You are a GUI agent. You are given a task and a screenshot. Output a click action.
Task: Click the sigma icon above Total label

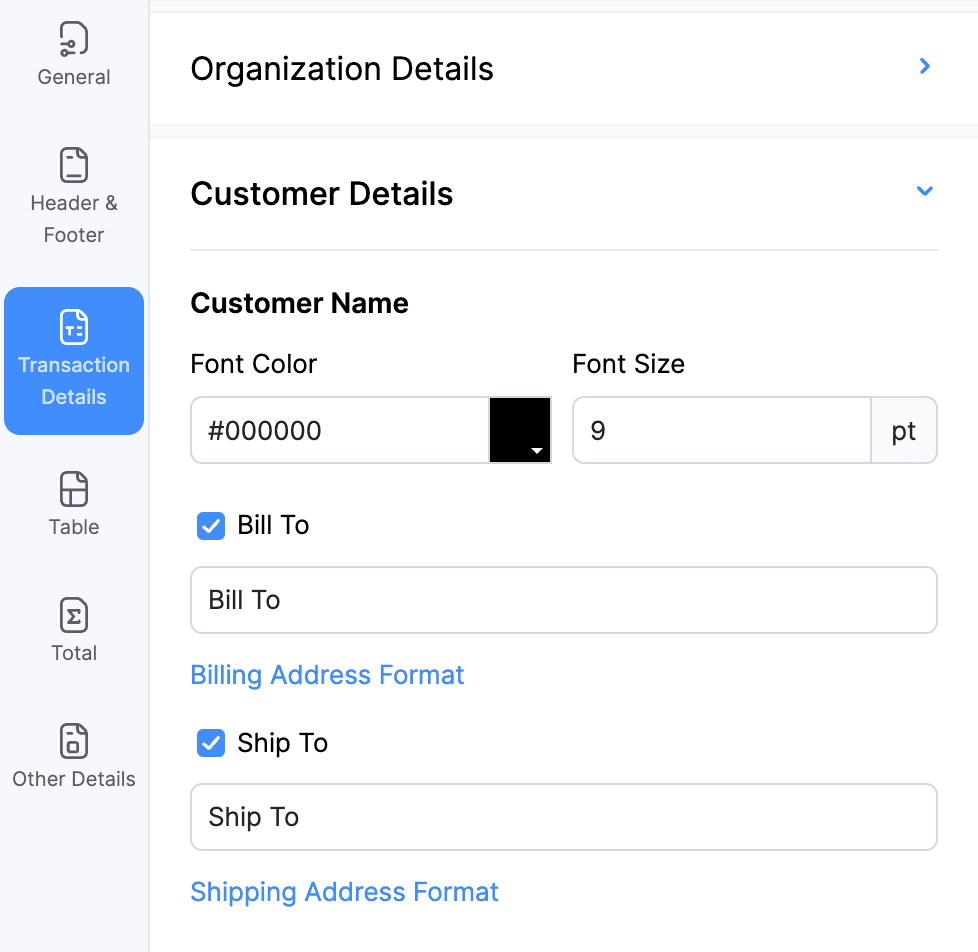[73, 615]
